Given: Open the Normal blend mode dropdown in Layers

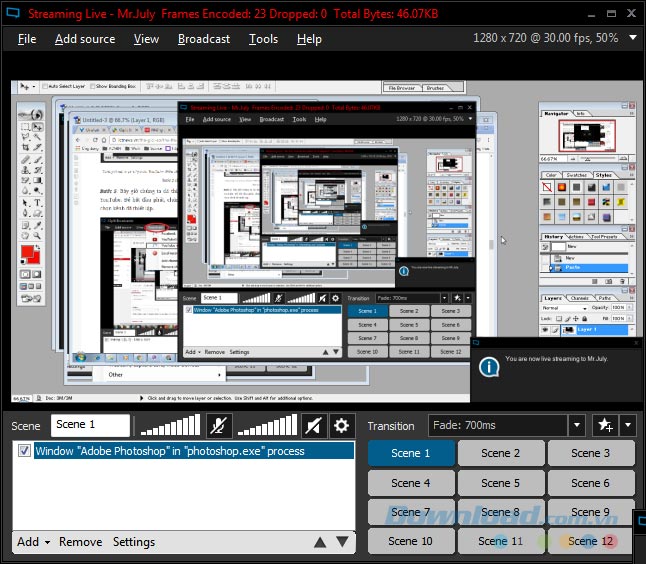Looking at the screenshot, I should (x=564, y=308).
